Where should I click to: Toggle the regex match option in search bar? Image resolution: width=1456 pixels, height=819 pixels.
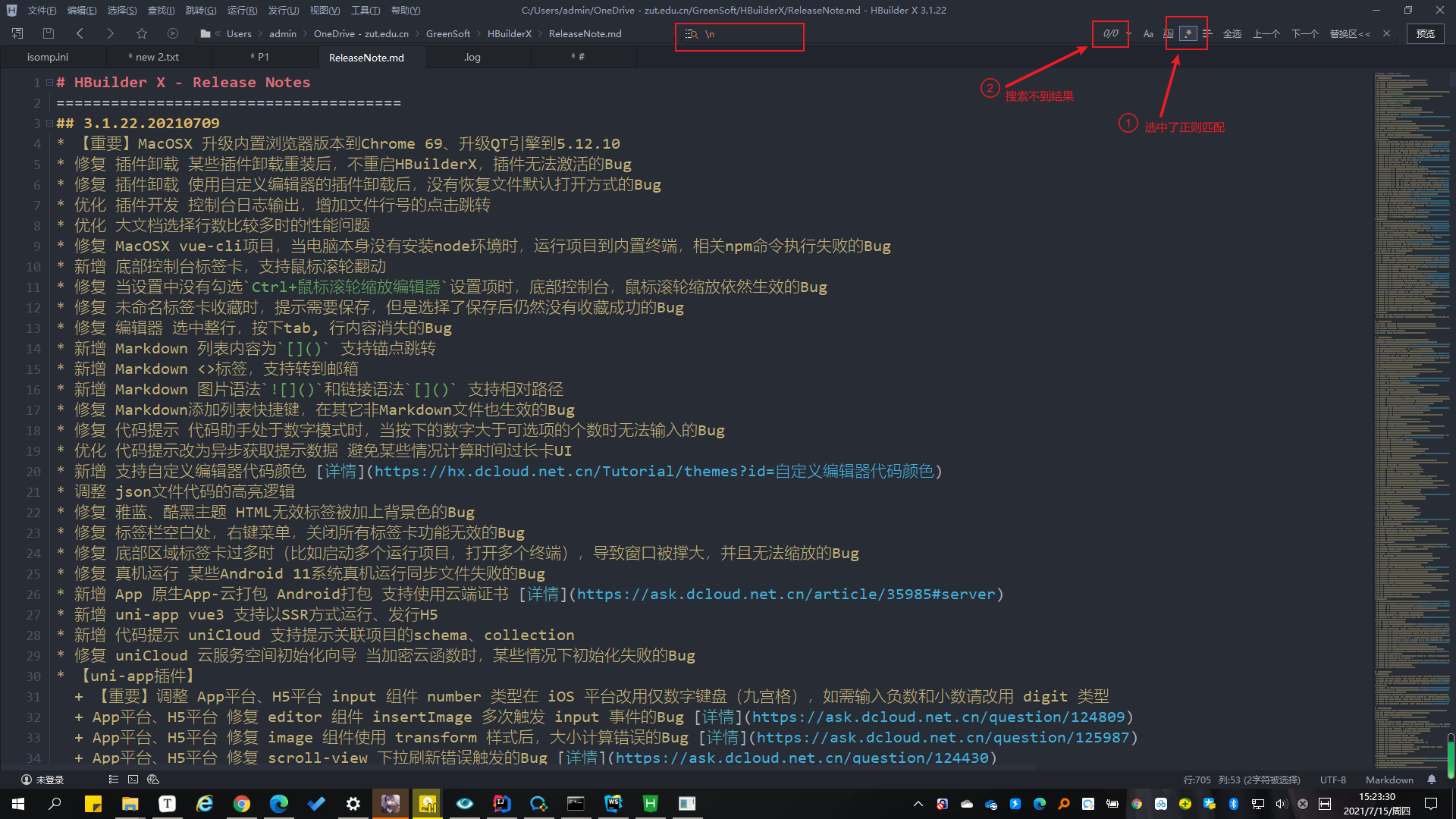(1188, 34)
